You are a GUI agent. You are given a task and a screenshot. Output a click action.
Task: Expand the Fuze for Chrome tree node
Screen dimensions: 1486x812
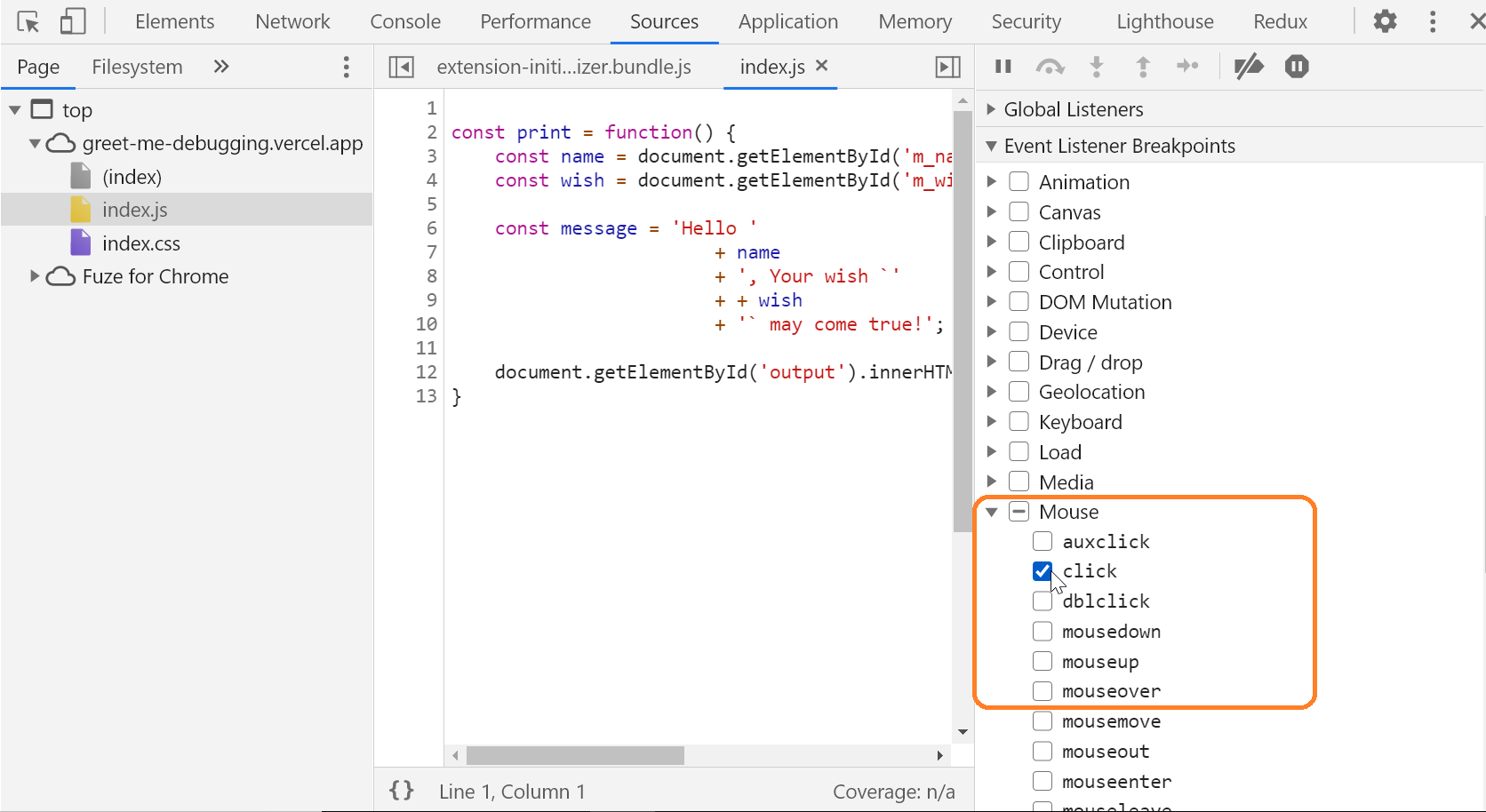point(35,276)
